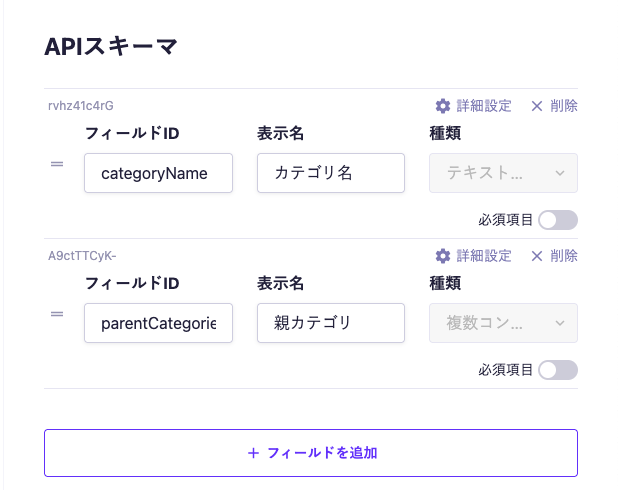Click the X delete icon for parentCategories
The image size is (618, 490).
(x=537, y=256)
